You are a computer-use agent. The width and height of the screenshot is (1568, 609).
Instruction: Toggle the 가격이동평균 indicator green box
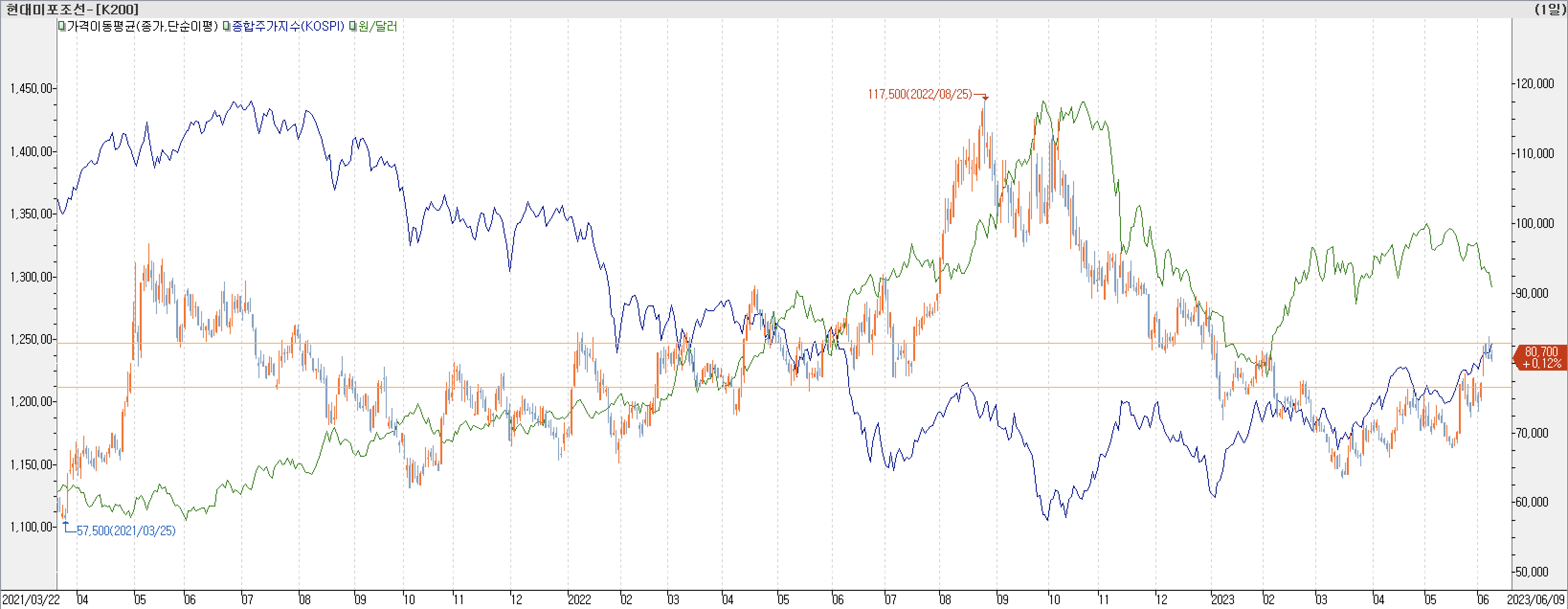pyautogui.click(x=61, y=26)
